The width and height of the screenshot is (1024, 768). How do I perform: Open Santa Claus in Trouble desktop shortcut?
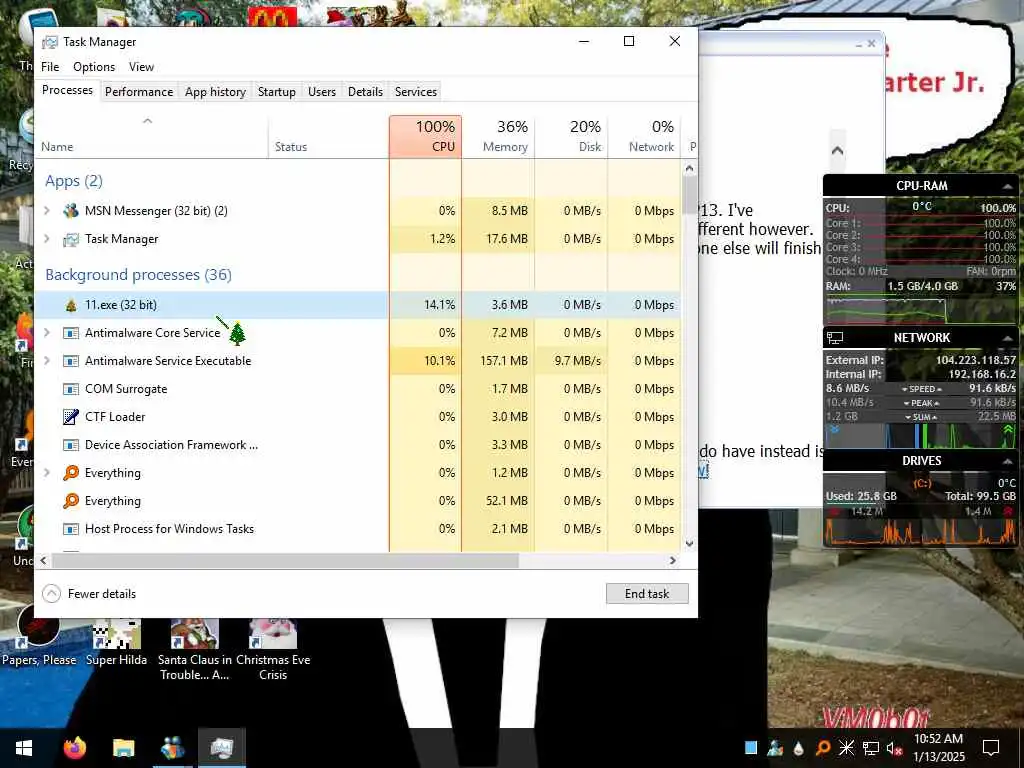194,650
